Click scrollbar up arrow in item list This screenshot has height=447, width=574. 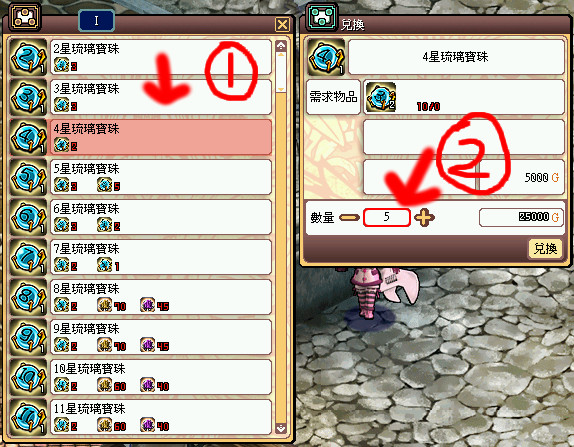point(281,45)
